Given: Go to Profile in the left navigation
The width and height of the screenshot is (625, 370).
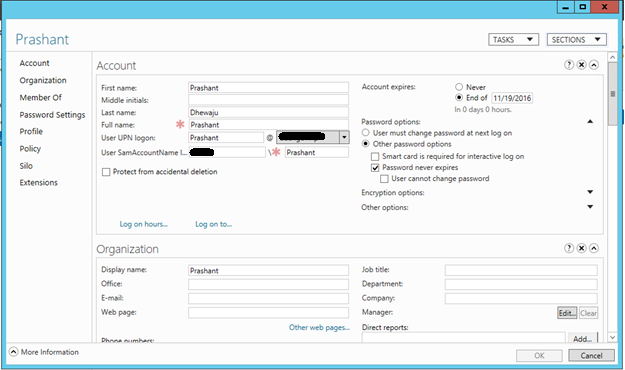Looking at the screenshot, I should [x=31, y=131].
